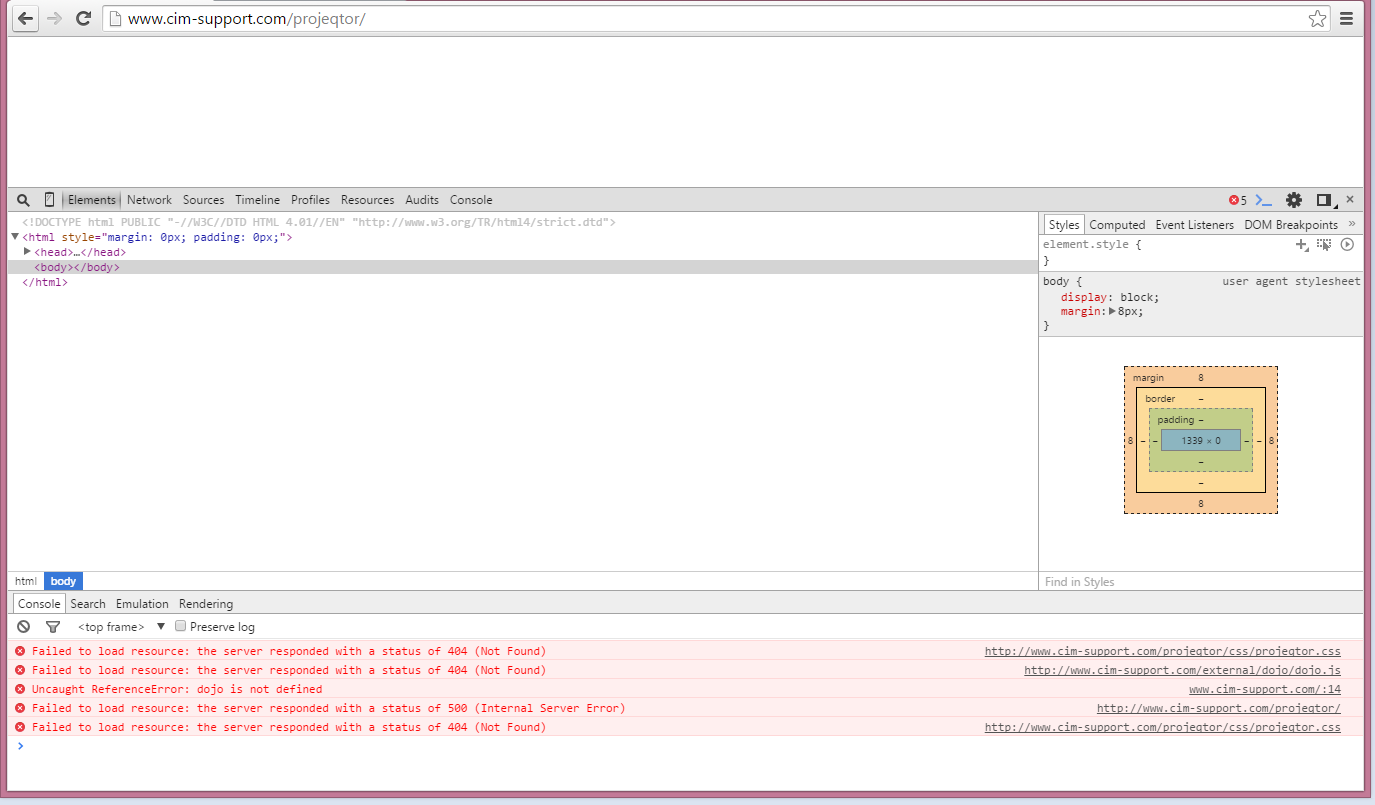Click the animation play icon in Styles
The image size is (1375, 805).
1347,244
